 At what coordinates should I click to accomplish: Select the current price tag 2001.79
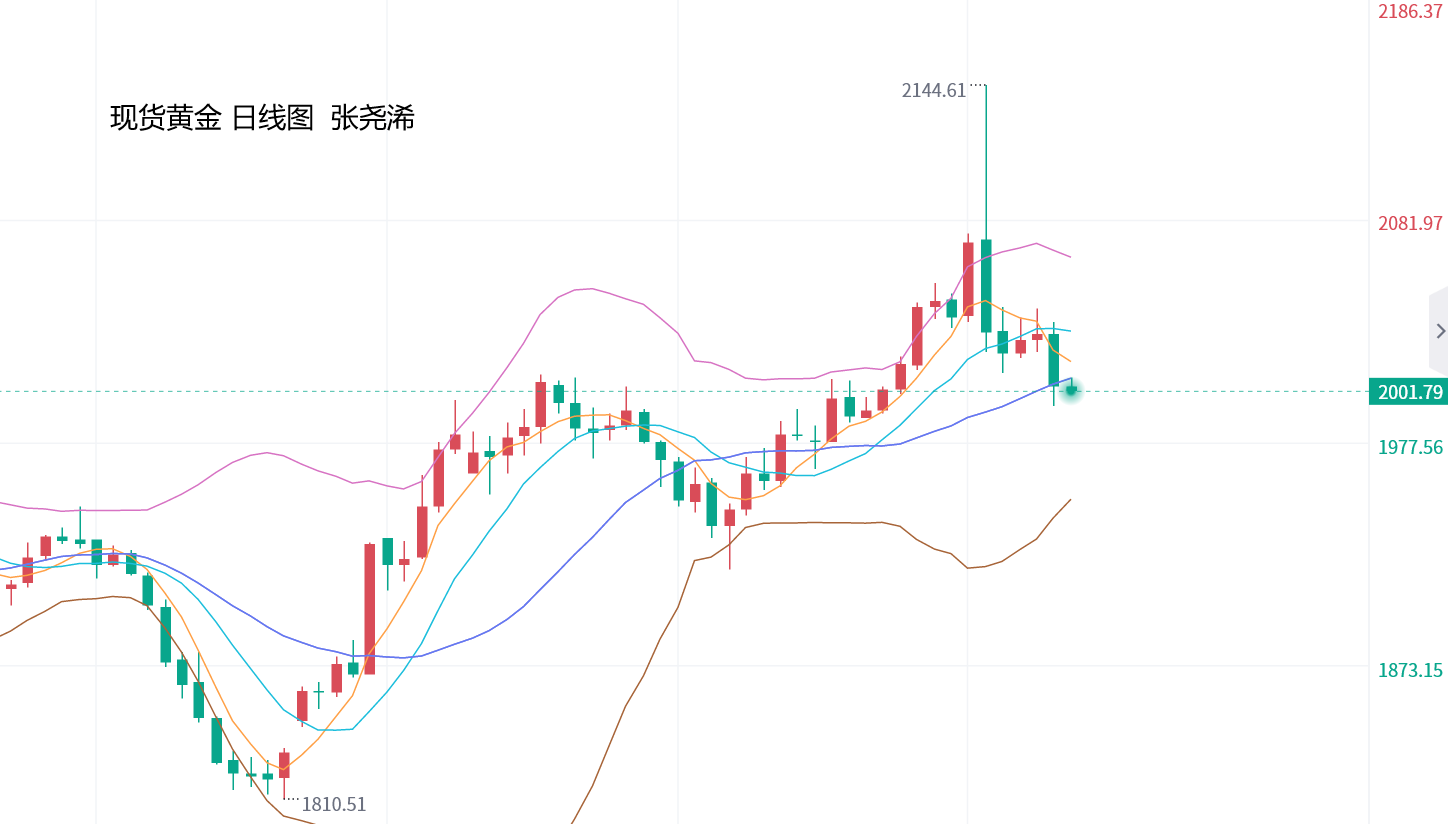point(1409,392)
